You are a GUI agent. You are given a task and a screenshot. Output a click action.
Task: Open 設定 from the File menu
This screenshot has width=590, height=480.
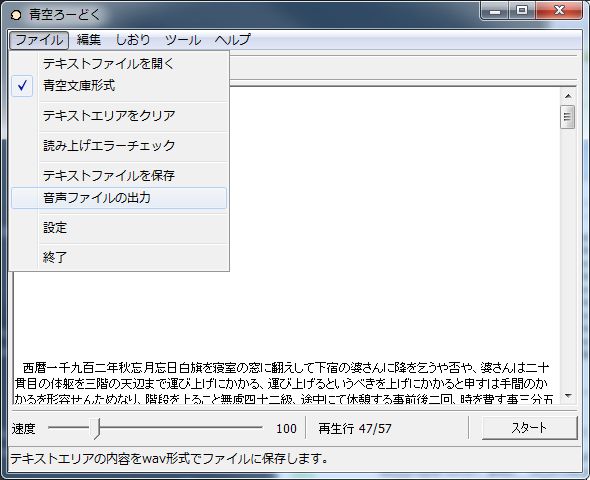pyautogui.click(x=119, y=228)
